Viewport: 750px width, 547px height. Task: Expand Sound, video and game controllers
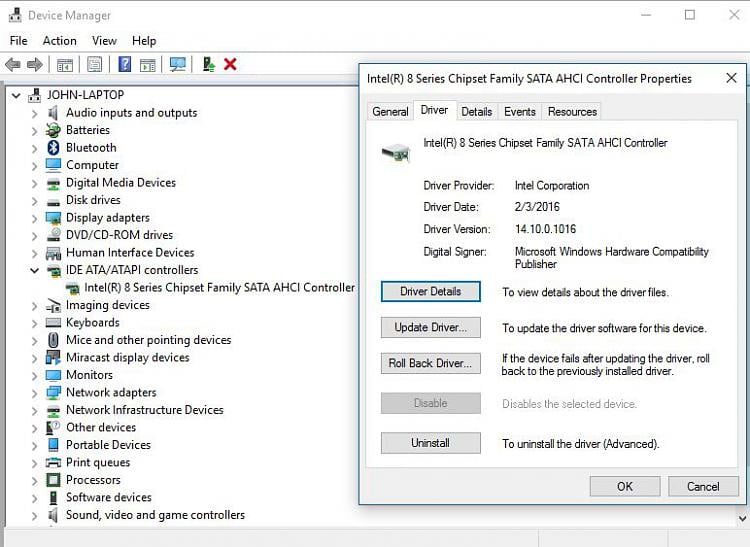click(34, 515)
